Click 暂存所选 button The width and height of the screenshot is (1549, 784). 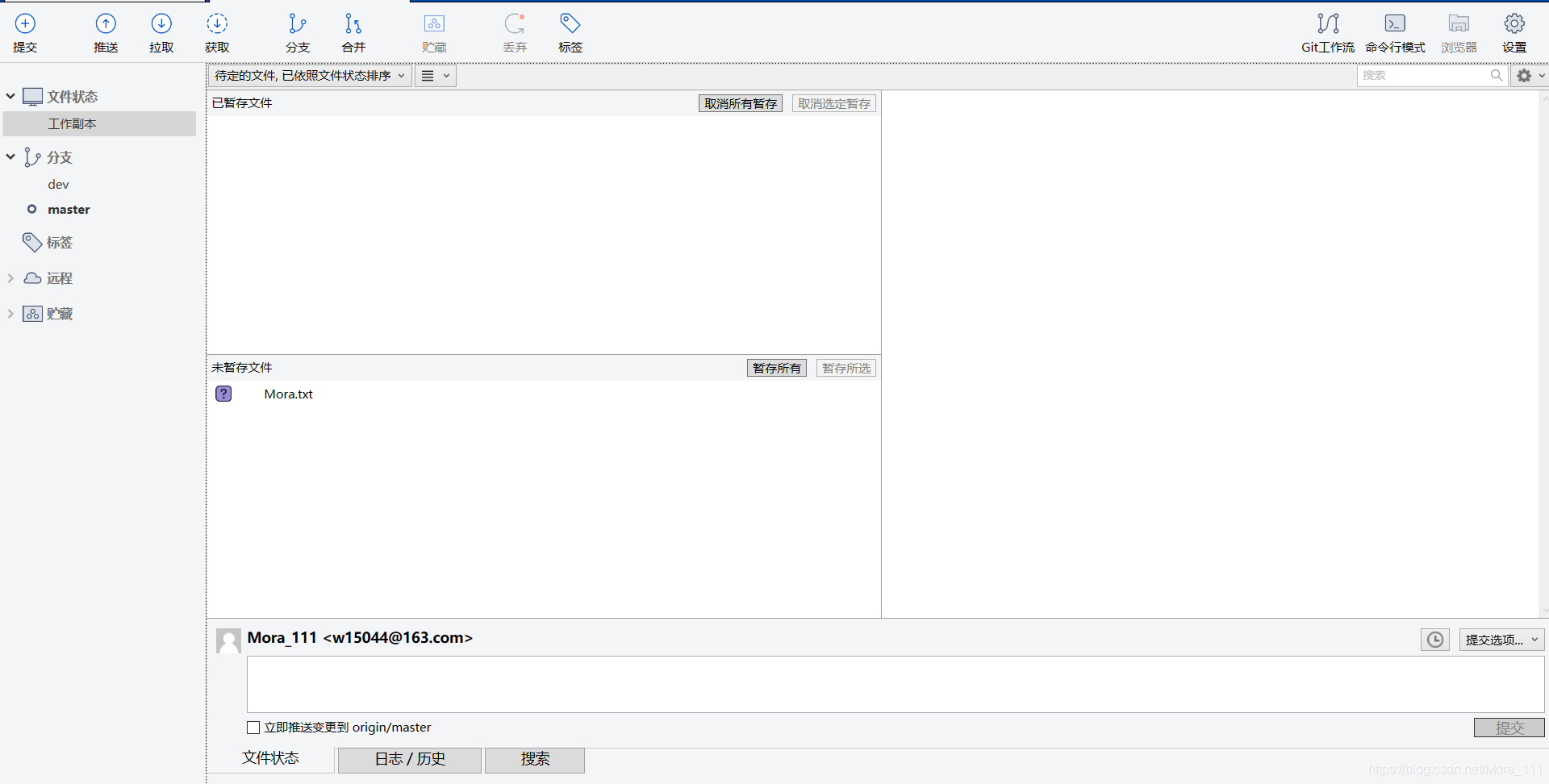click(x=846, y=368)
